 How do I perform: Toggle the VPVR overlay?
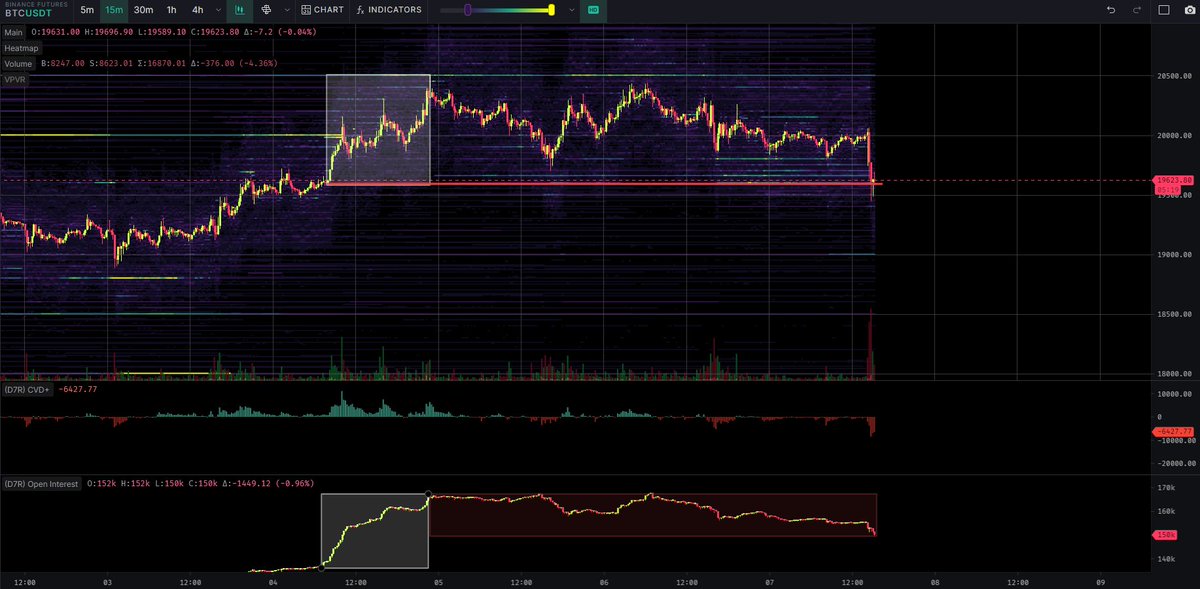pos(15,79)
